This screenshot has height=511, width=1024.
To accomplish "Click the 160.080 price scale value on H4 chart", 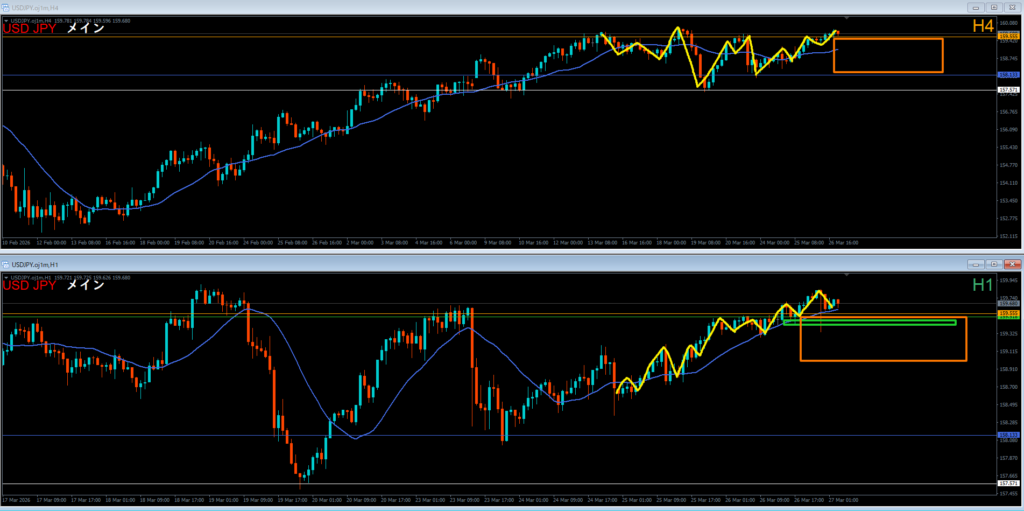I will pos(1009,22).
